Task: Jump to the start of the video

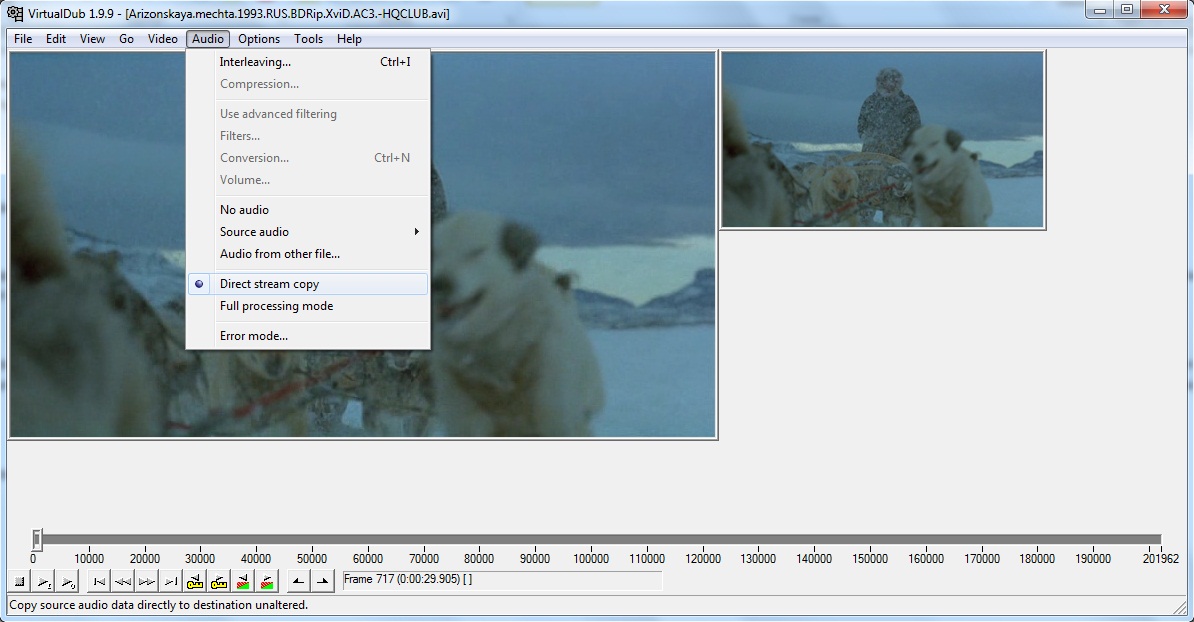Action: (x=99, y=582)
